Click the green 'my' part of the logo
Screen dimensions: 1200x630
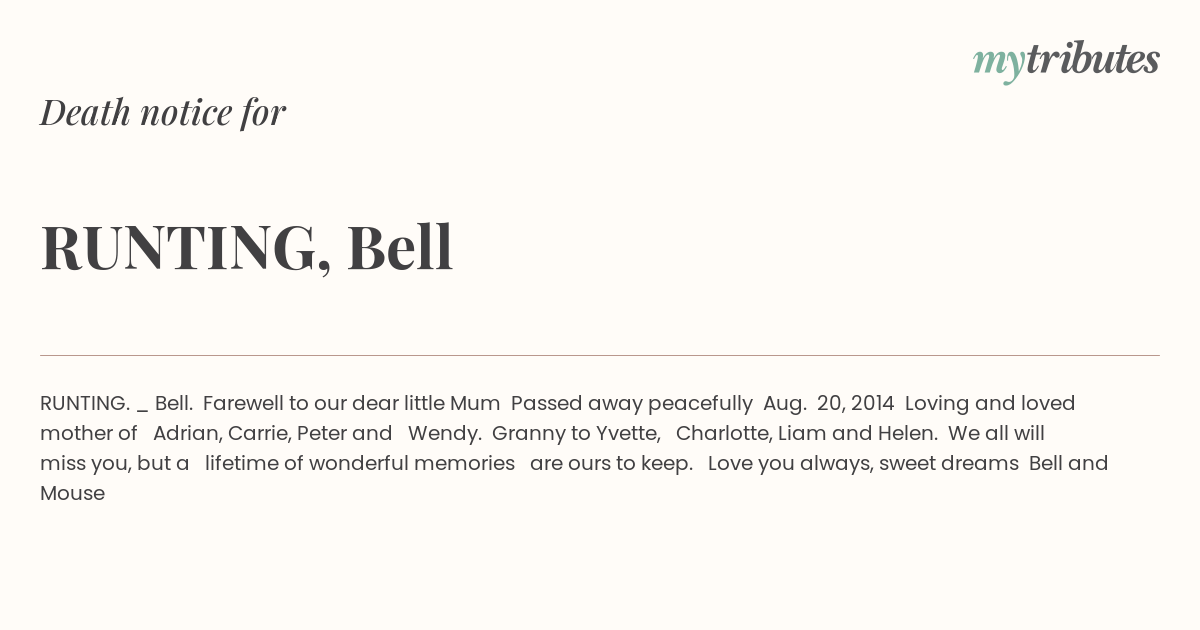coord(999,65)
